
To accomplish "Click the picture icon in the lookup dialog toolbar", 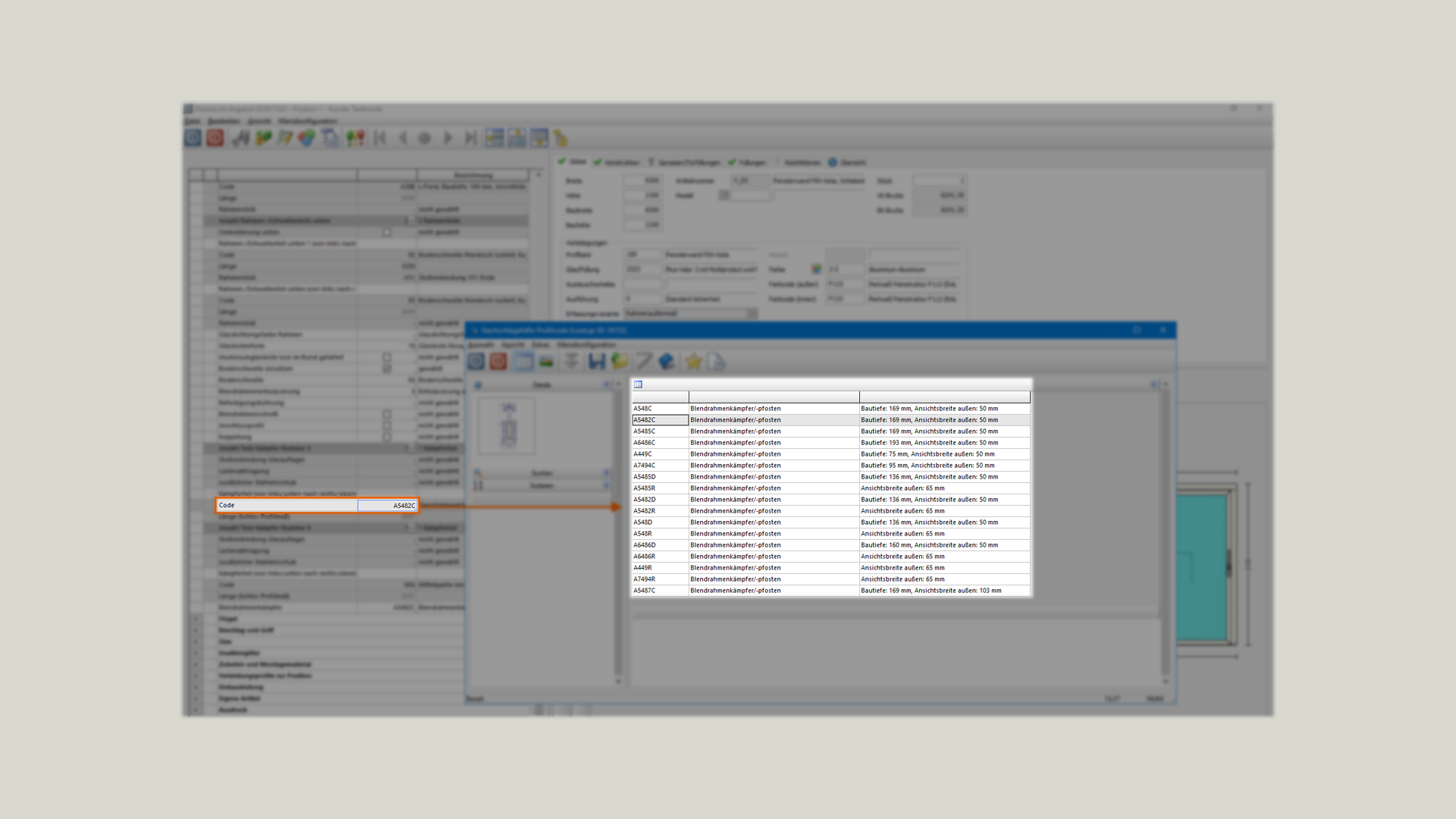I will (x=546, y=362).
